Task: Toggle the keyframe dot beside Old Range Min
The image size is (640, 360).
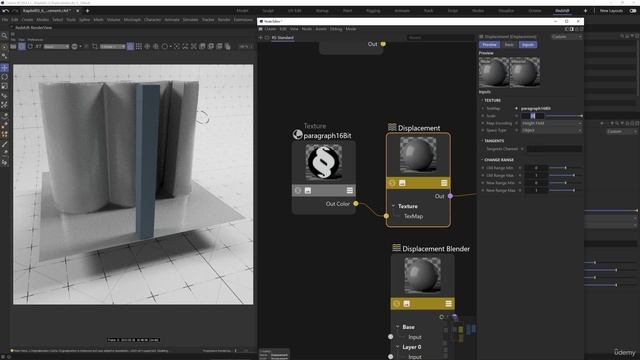Action: point(520,168)
